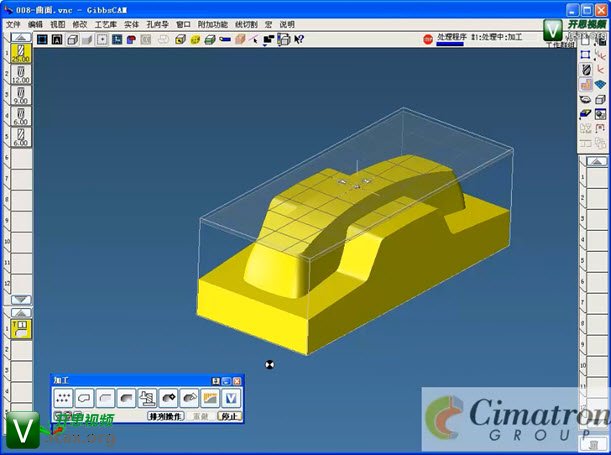The height and width of the screenshot is (455, 611).
Task: Open the 实体 menu
Action: [x=131, y=25]
